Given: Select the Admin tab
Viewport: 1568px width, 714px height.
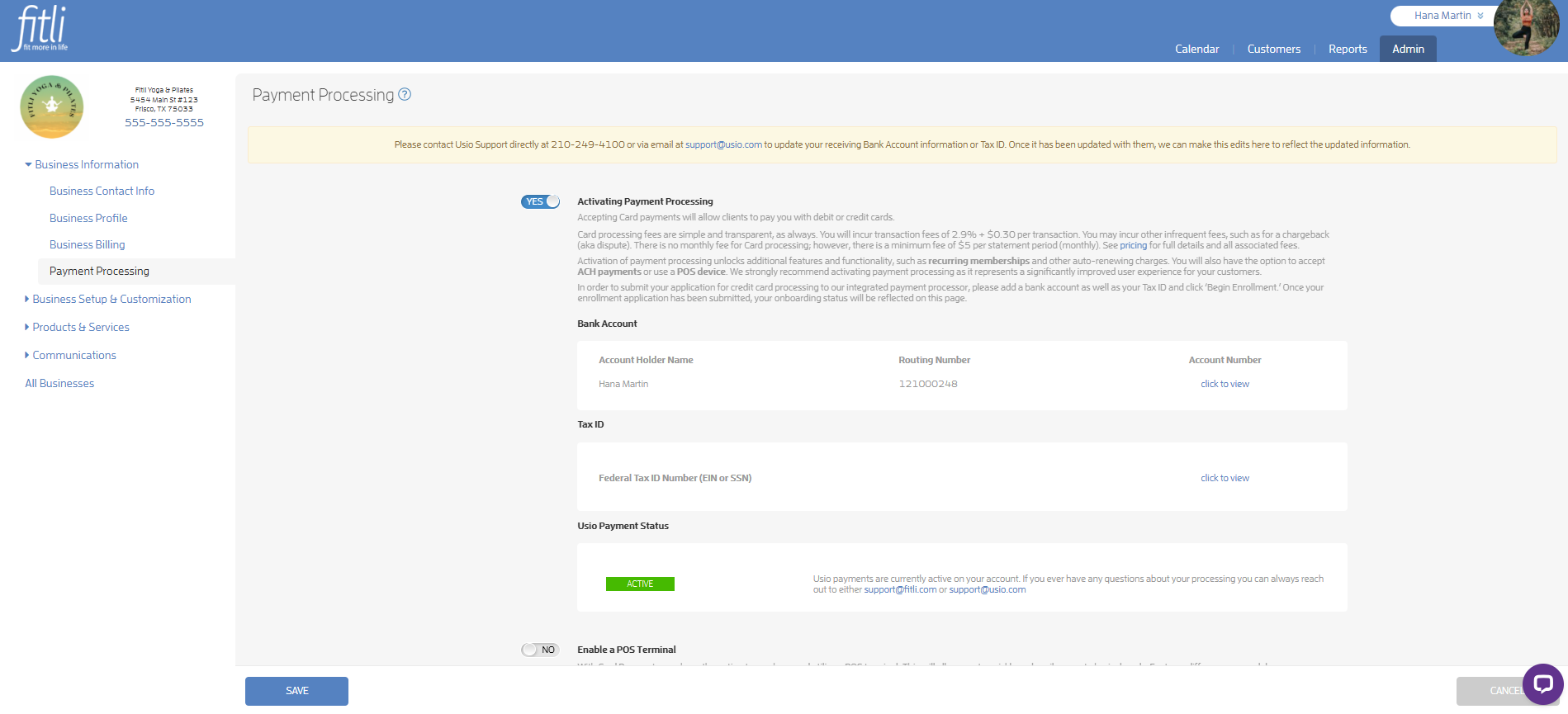Looking at the screenshot, I should pyautogui.click(x=1408, y=49).
